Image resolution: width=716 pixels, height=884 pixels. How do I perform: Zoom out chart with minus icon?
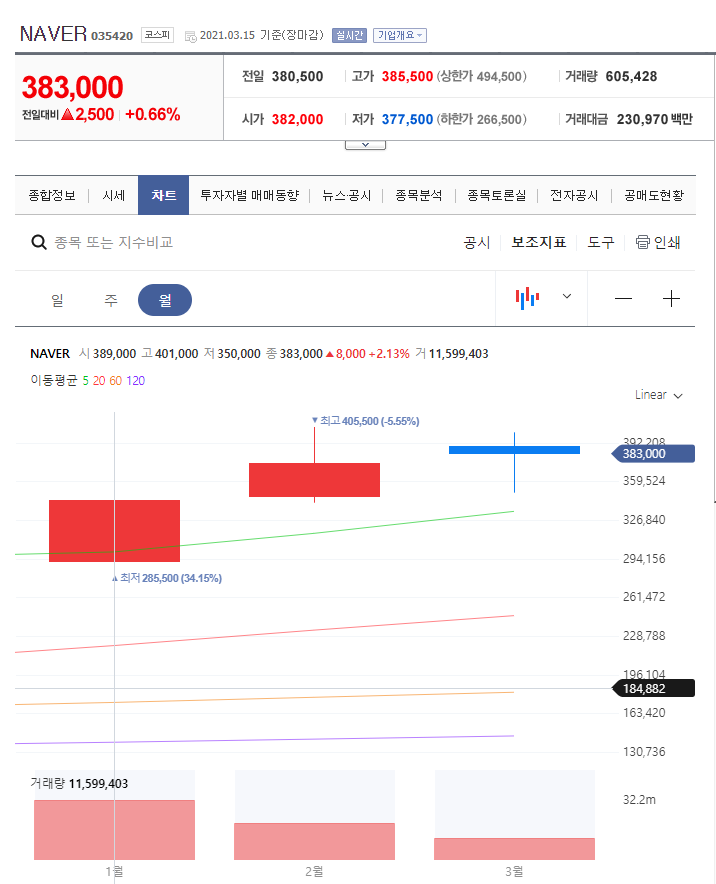click(x=623, y=298)
